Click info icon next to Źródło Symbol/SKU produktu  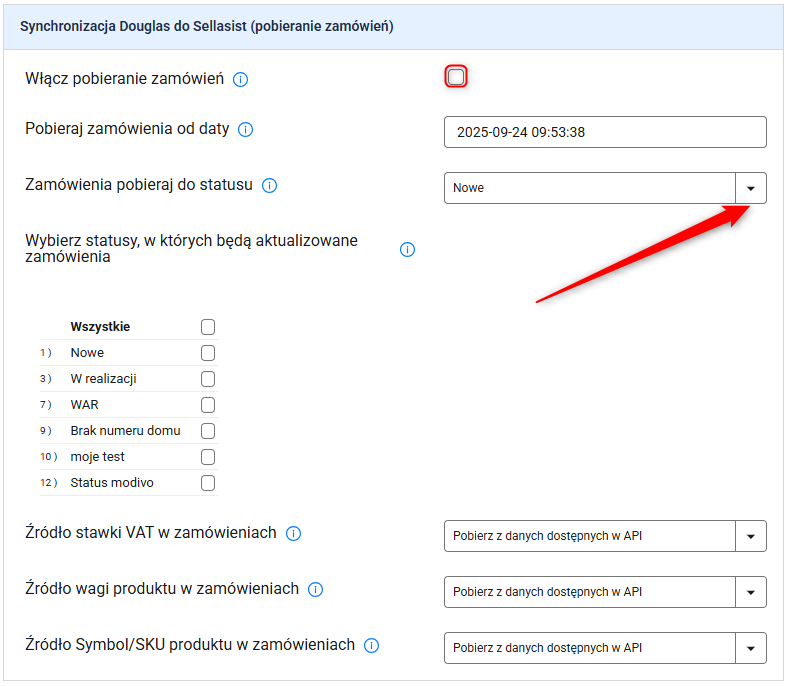372,646
